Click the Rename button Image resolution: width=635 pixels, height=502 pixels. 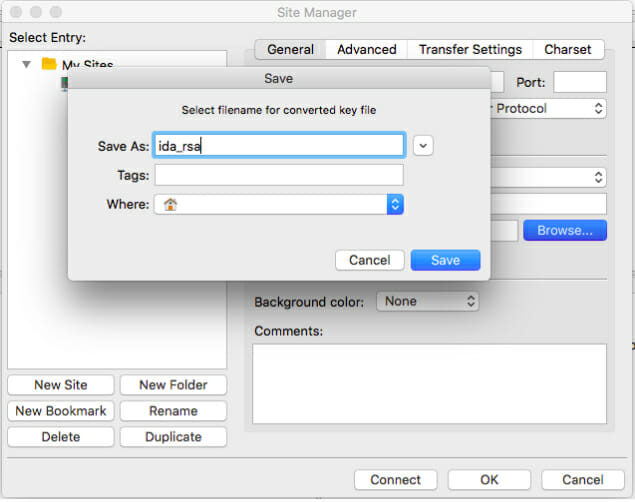[x=173, y=411]
